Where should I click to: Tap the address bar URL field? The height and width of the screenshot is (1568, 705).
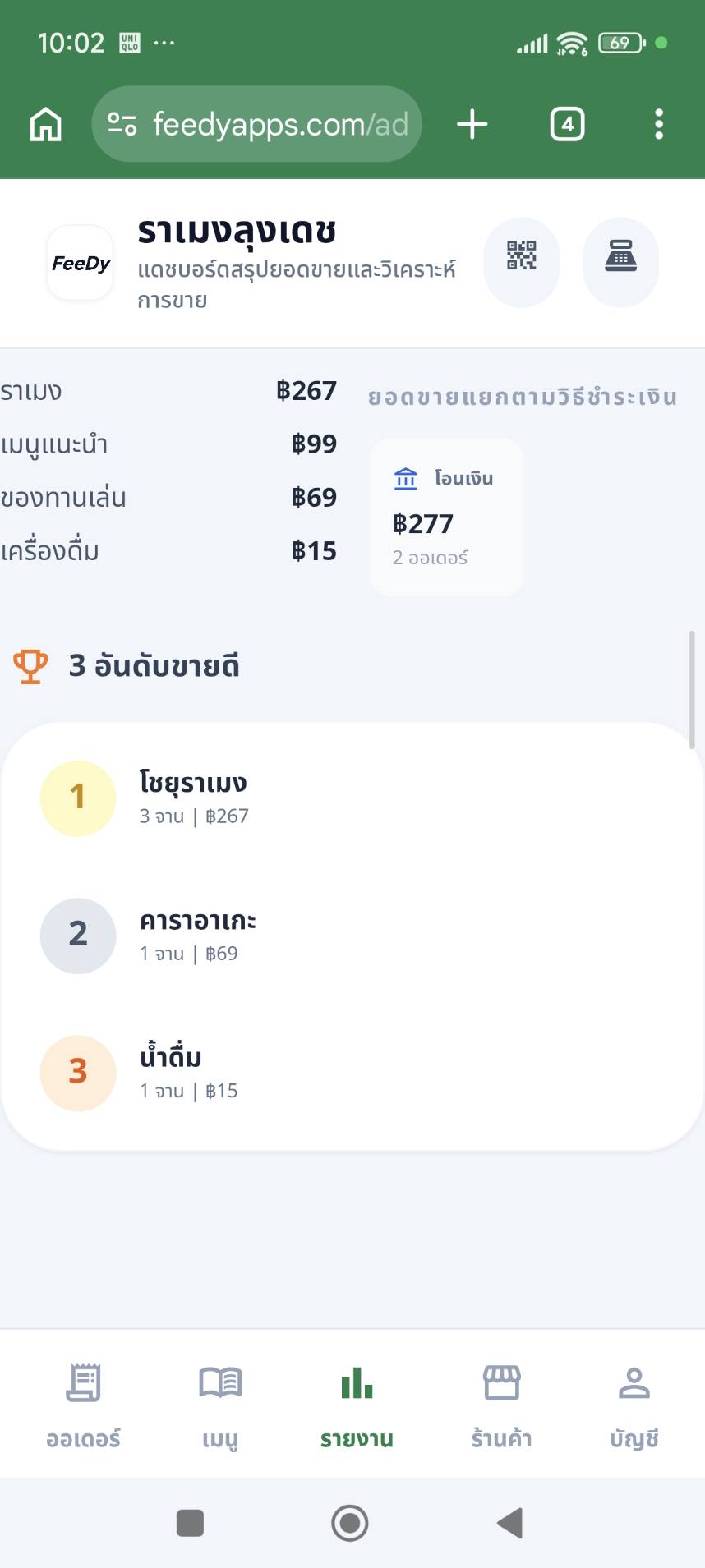[279, 125]
